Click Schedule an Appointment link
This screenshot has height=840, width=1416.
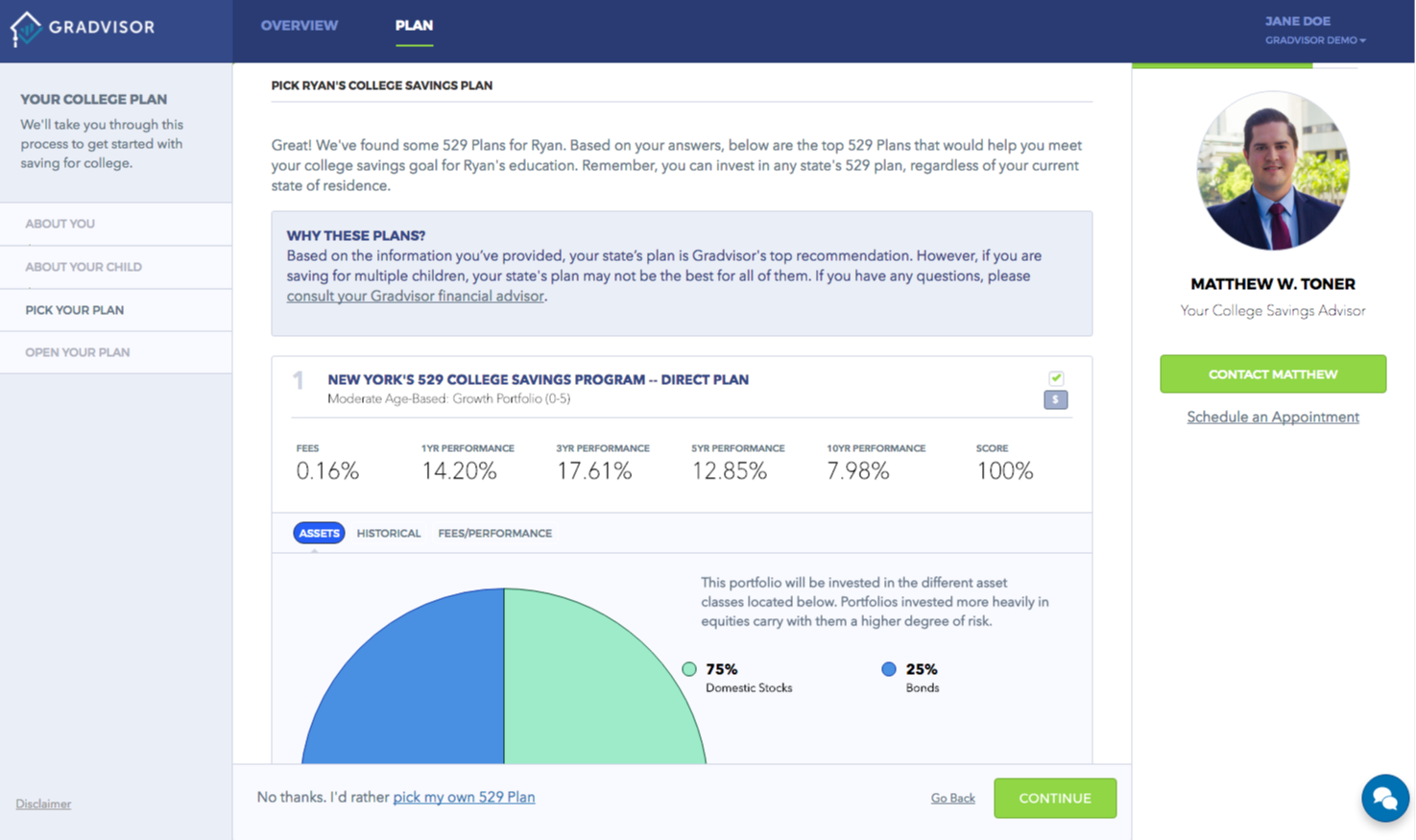(x=1273, y=417)
